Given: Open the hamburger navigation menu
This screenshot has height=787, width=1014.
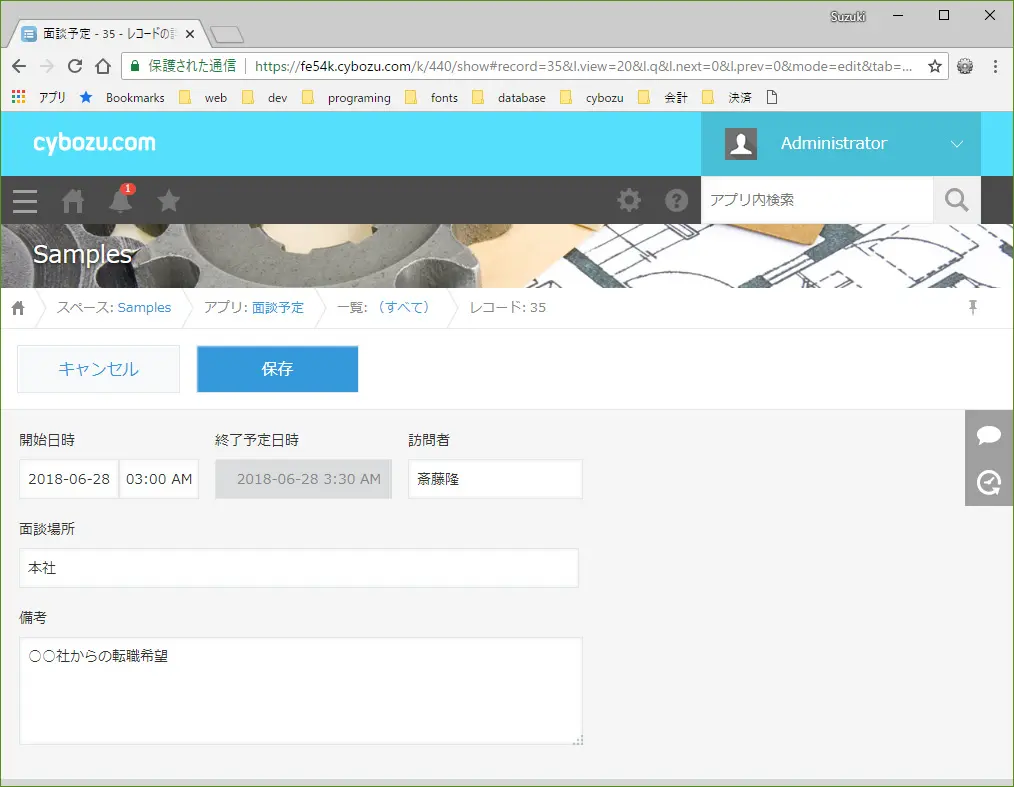Looking at the screenshot, I should [25, 201].
